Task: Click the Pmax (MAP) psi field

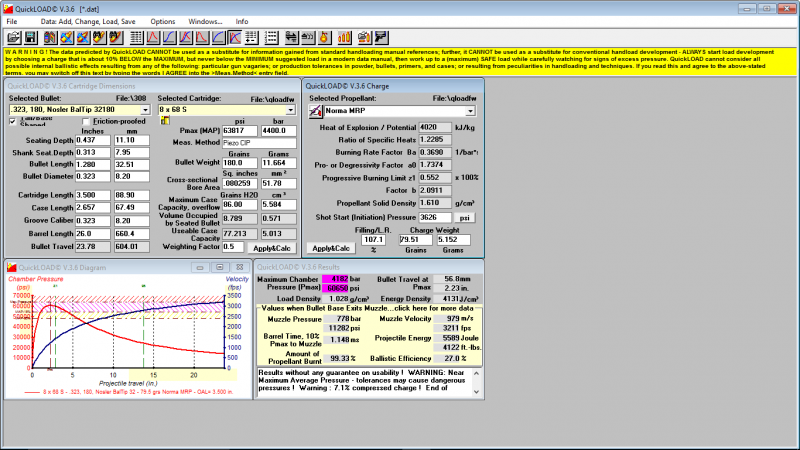Action: [239, 131]
